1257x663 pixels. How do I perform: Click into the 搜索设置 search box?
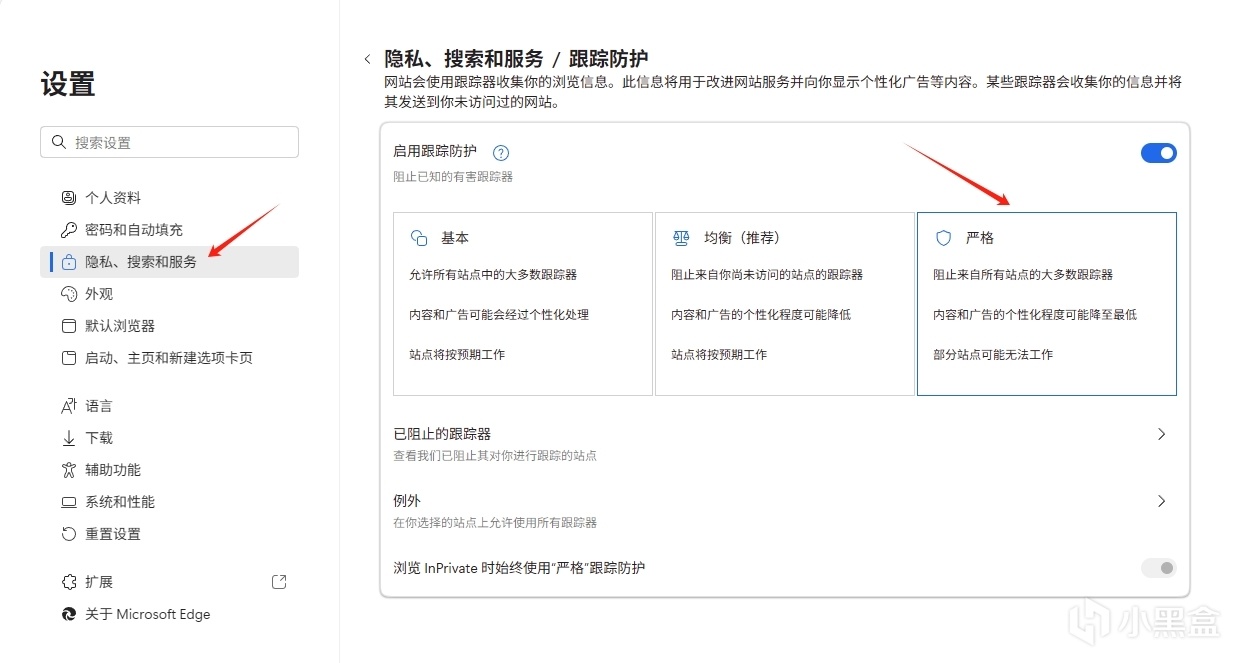[x=170, y=142]
